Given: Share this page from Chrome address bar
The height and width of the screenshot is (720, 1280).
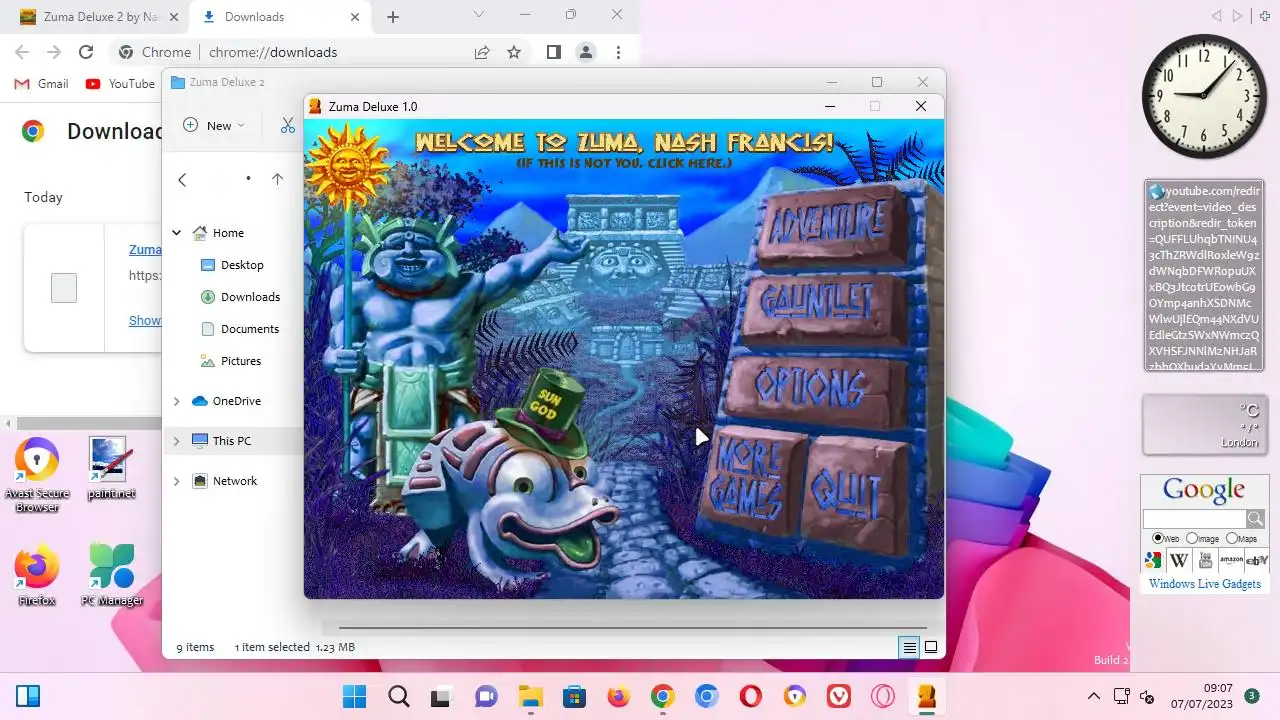Looking at the screenshot, I should tap(482, 52).
